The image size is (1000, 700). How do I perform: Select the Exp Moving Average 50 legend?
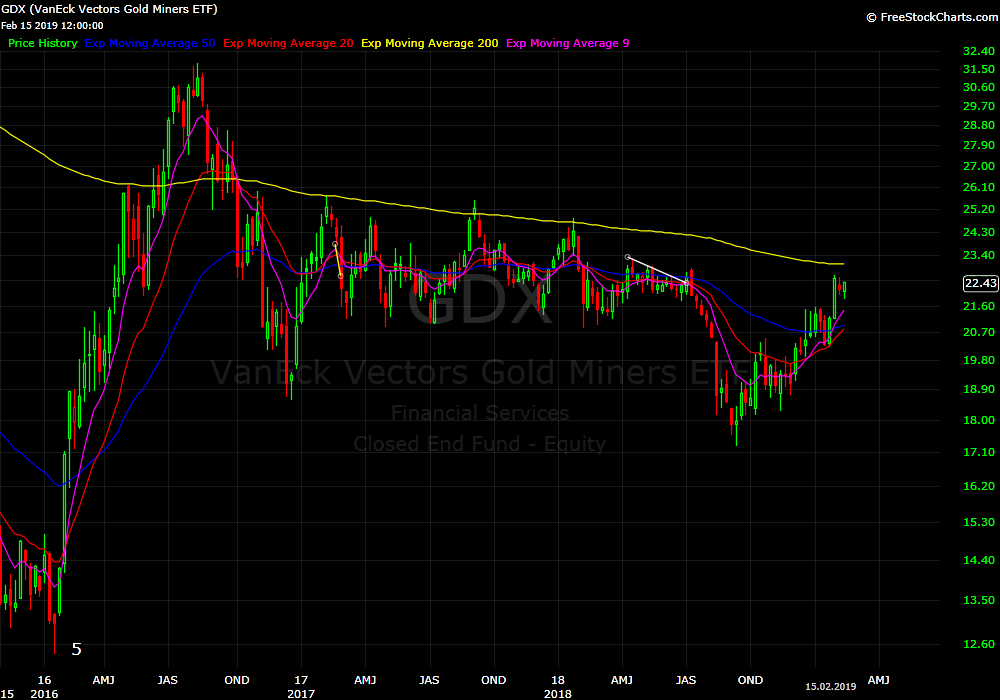150,43
